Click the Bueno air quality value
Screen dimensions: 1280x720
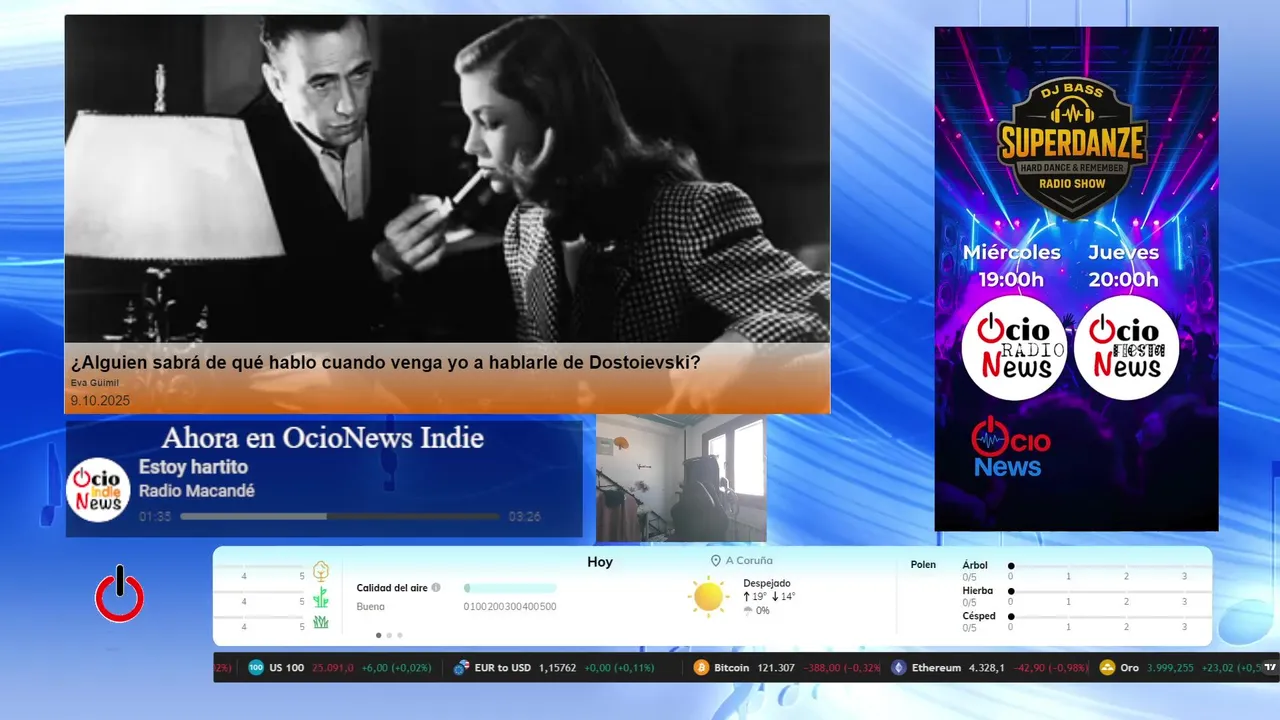click(371, 607)
